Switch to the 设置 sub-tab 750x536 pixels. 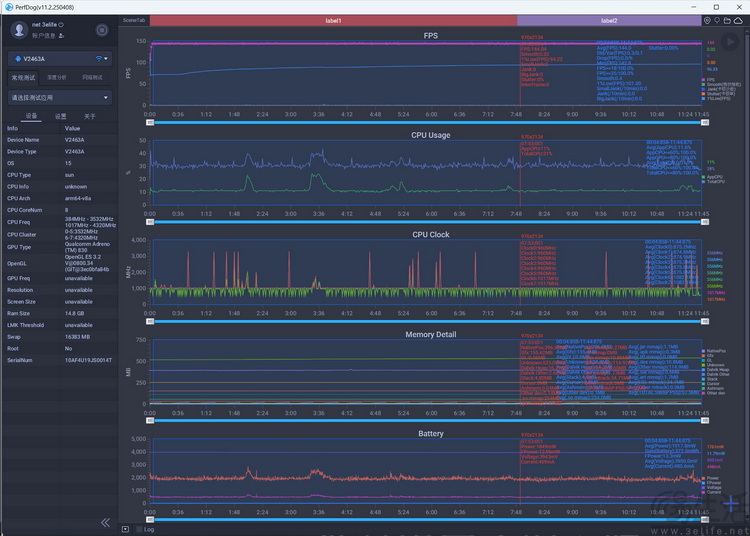pyautogui.click(x=61, y=116)
